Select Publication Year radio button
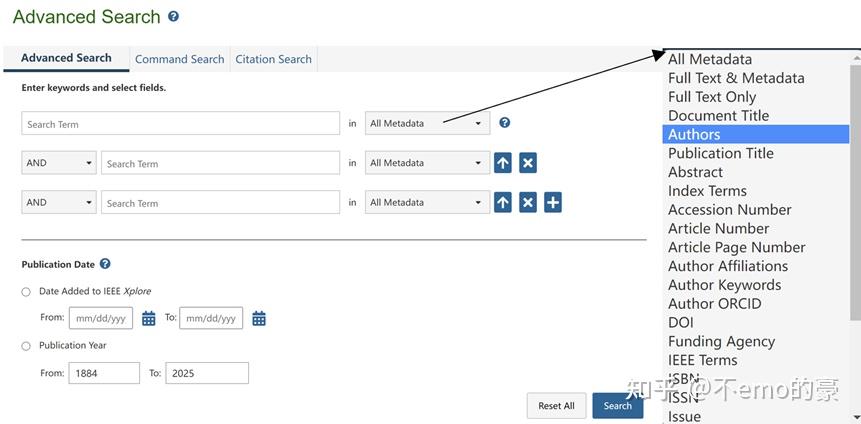The height and width of the screenshot is (424, 861). pos(26,346)
